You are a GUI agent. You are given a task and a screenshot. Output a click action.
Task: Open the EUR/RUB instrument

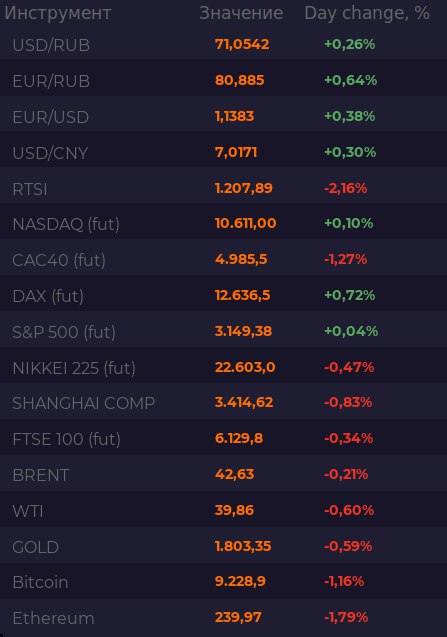click(224, 80)
